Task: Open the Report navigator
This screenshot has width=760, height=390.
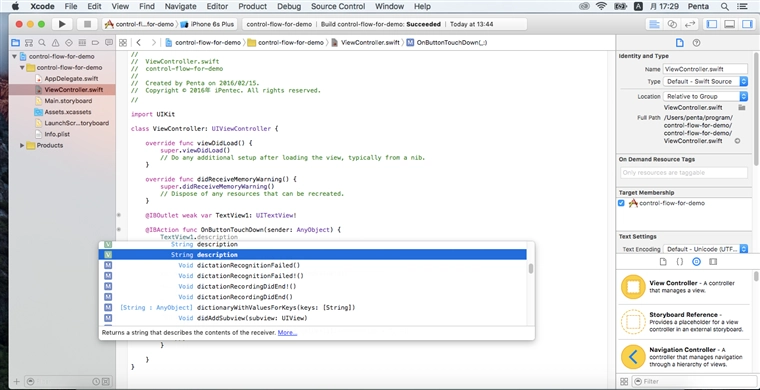Action: pos(109,43)
